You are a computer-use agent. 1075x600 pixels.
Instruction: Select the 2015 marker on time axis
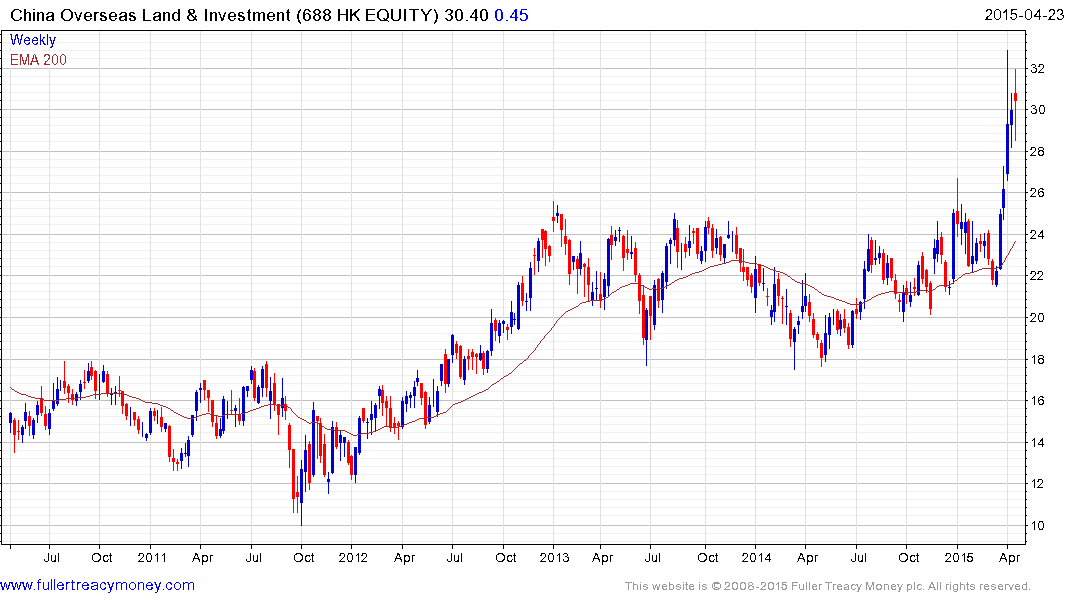tap(959, 557)
